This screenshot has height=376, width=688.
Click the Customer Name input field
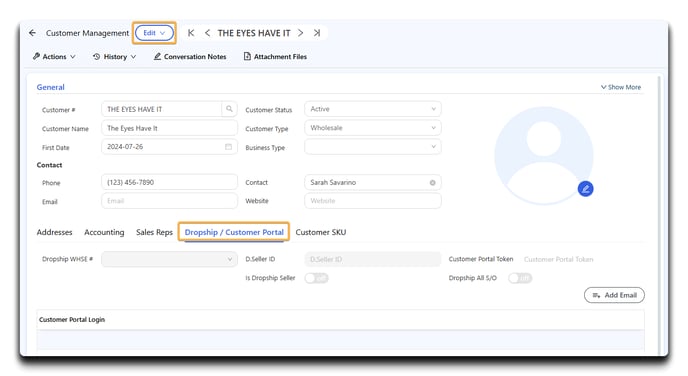tap(169, 128)
